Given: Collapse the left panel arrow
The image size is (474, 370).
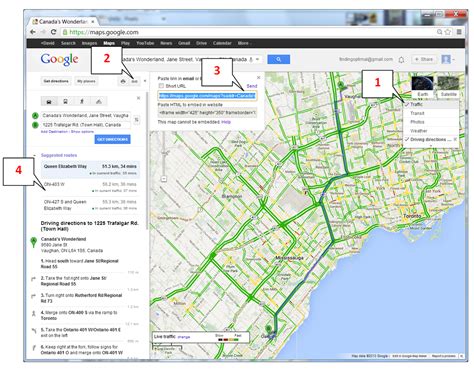Looking at the screenshot, I should point(145,81).
